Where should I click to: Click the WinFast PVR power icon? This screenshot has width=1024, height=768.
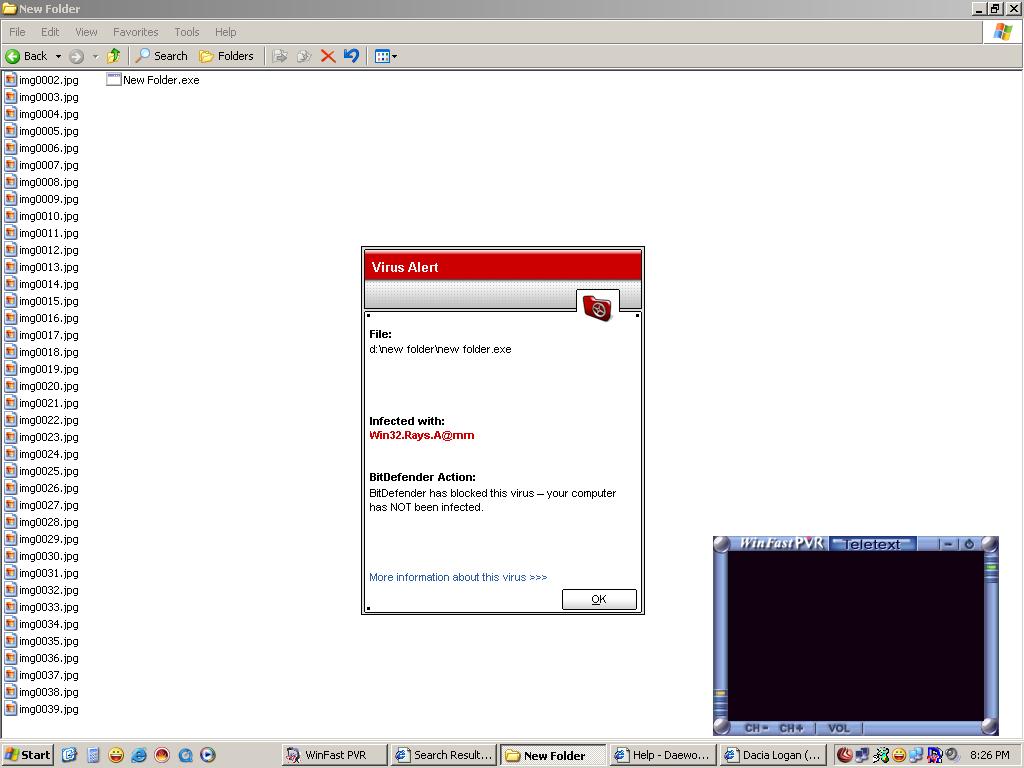[x=968, y=544]
